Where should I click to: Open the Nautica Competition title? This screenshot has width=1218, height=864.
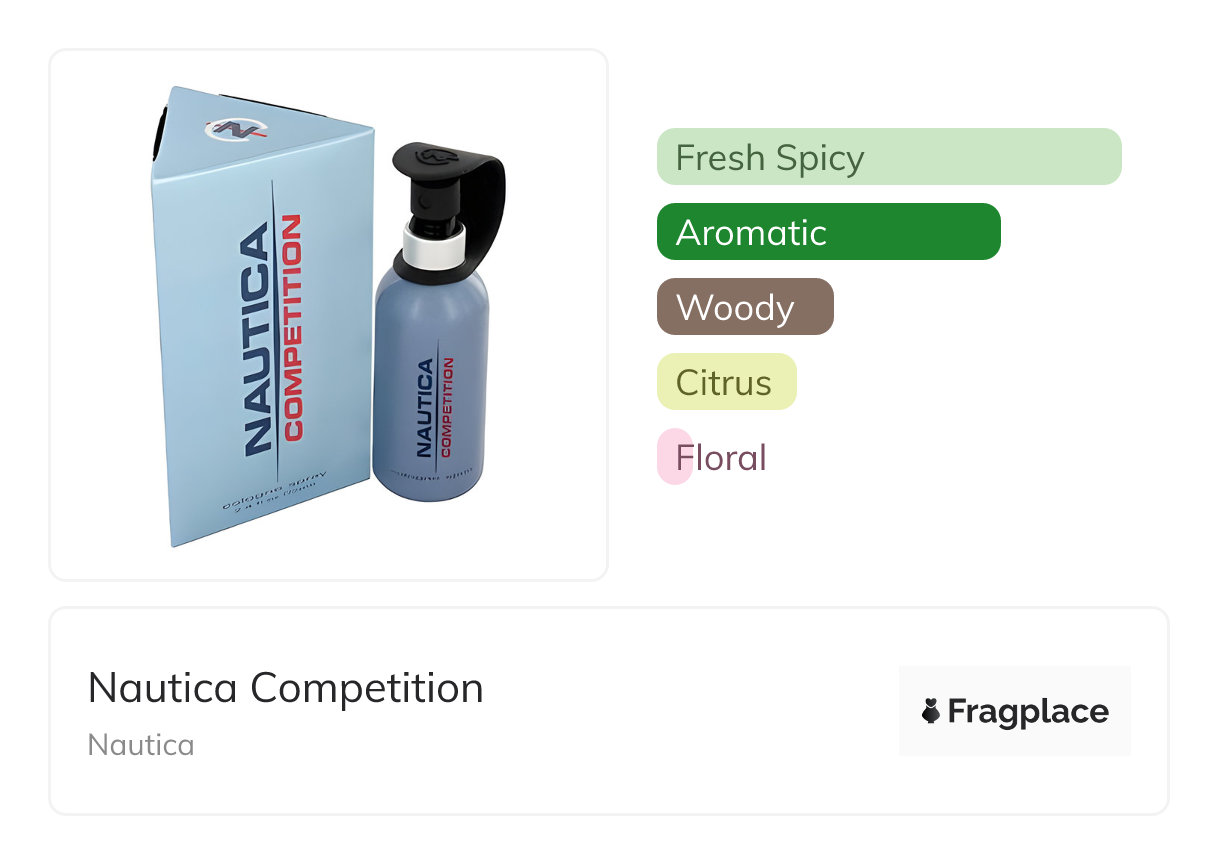(x=285, y=688)
